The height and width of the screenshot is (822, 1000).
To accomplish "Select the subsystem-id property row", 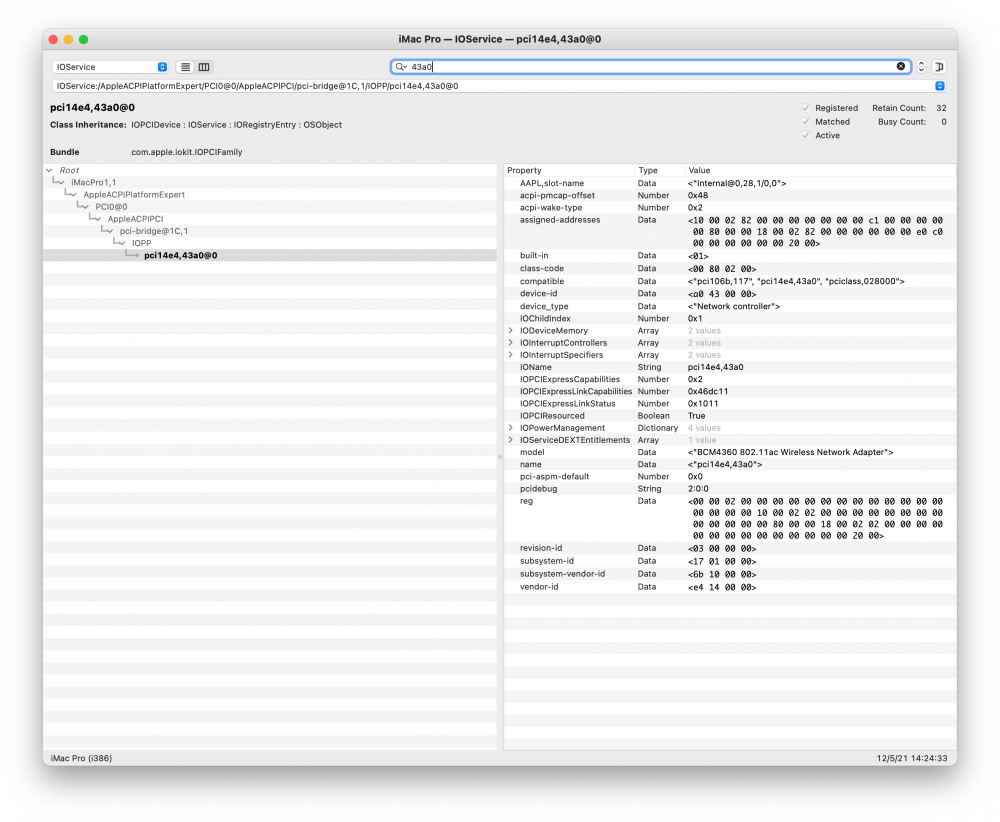I will coord(730,561).
